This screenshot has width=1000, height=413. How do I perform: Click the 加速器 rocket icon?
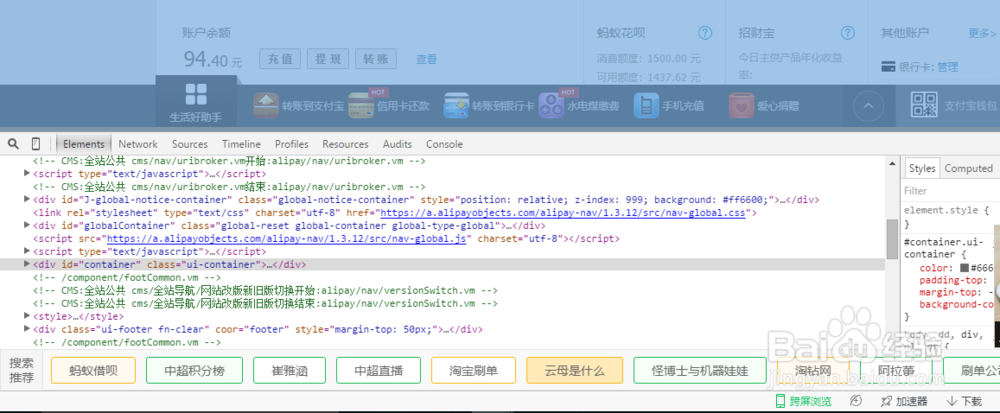click(x=886, y=401)
